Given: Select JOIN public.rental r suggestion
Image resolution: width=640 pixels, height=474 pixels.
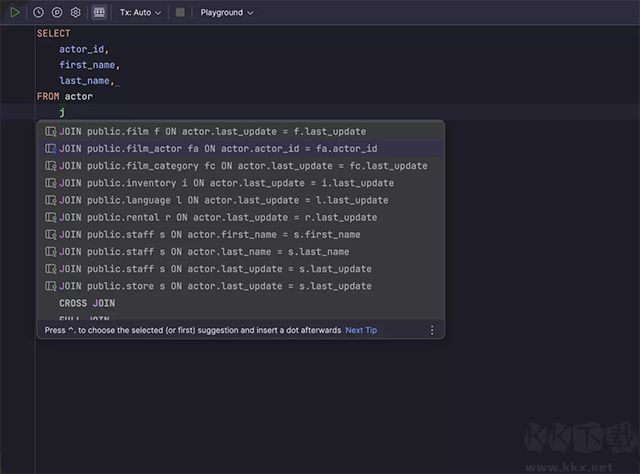Looking at the screenshot, I should 240,217.
